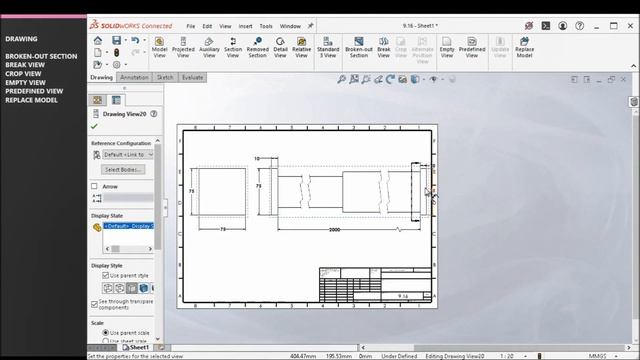This screenshot has width=640, height=360.
Task: Insert Standard 3 View
Action: pos(328,47)
